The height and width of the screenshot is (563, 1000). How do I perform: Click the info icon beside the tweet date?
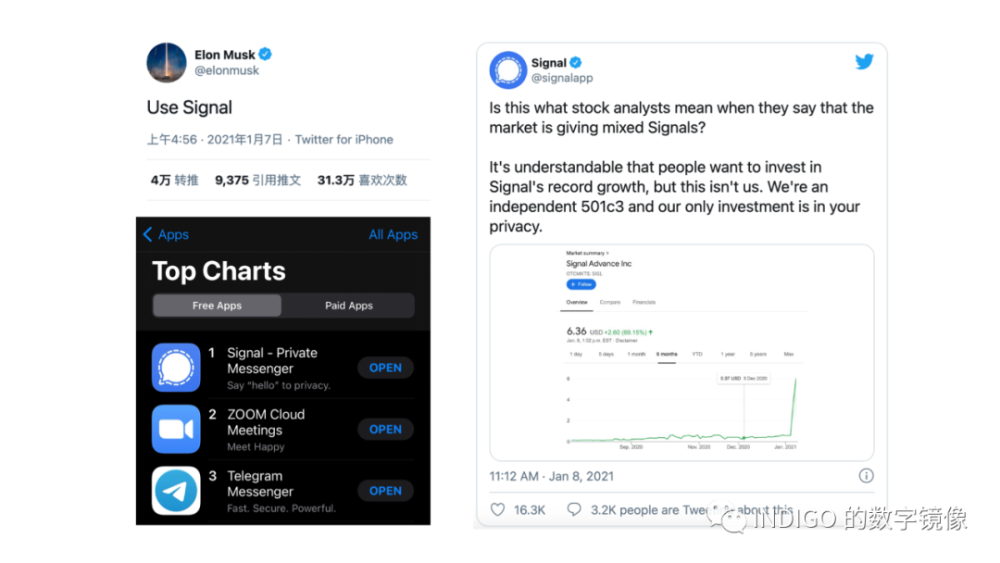(x=866, y=476)
